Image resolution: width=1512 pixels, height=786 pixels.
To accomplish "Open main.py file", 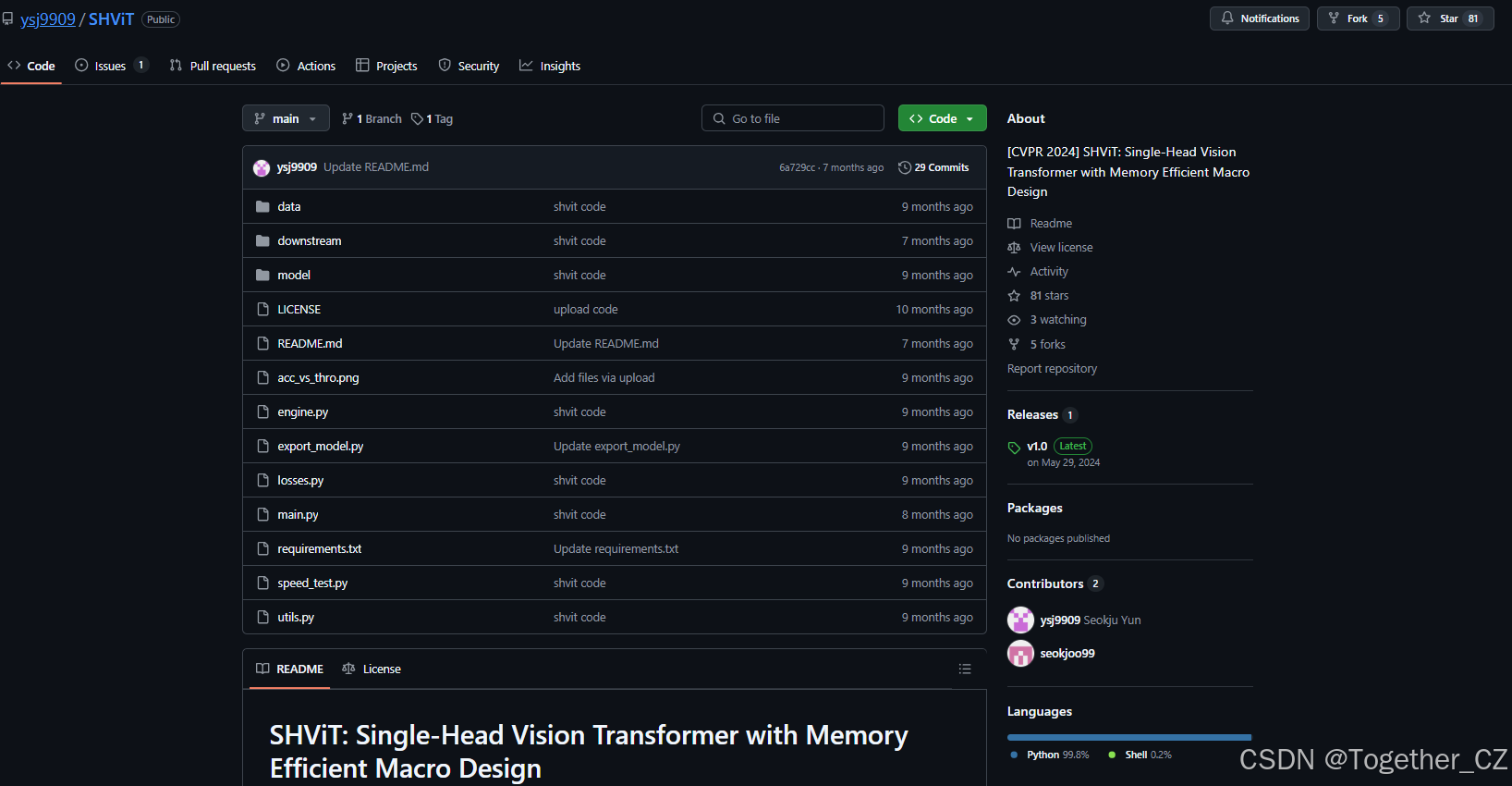I will click(x=298, y=515).
